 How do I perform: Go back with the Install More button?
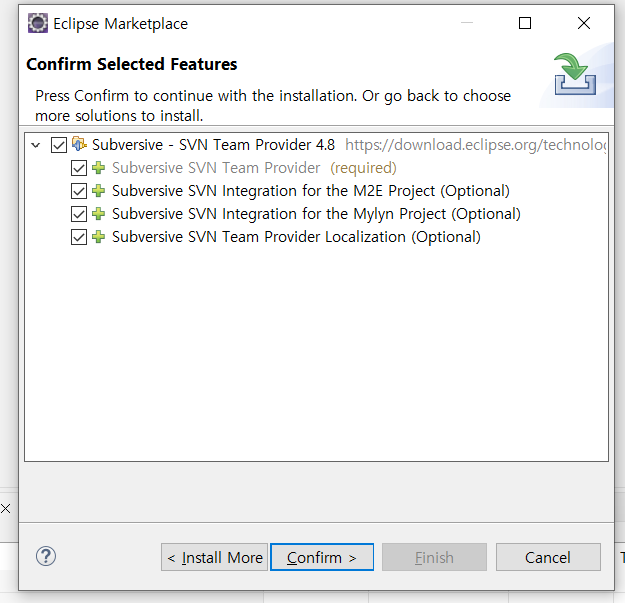coord(214,557)
